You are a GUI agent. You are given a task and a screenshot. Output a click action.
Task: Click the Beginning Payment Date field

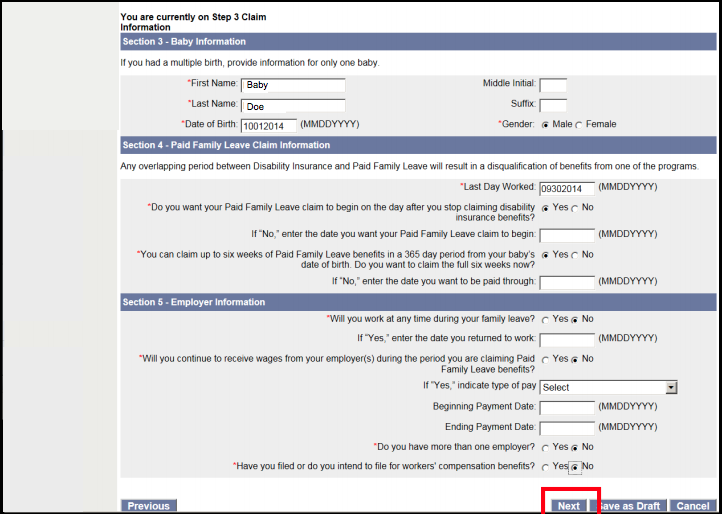click(x=567, y=407)
